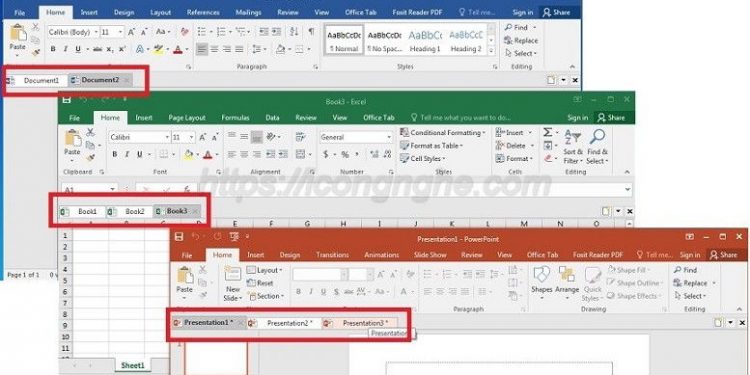Image resolution: width=750 pixels, height=375 pixels.
Task: Toggle Underline in Word font group
Action: 77,49
